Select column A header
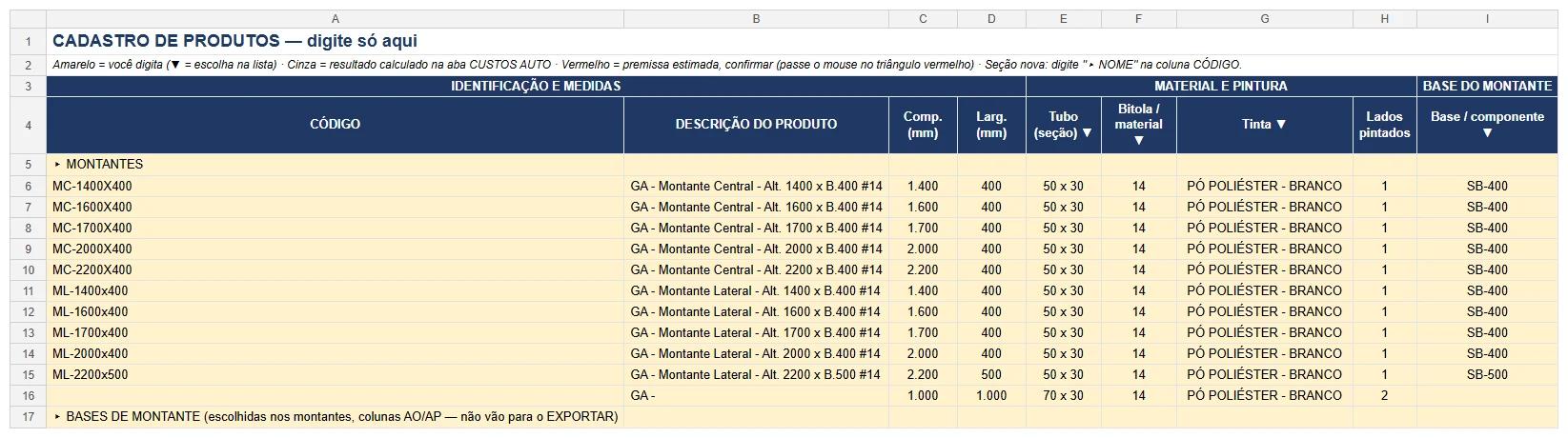Screen dimensions: 1568x438 tap(335, 19)
